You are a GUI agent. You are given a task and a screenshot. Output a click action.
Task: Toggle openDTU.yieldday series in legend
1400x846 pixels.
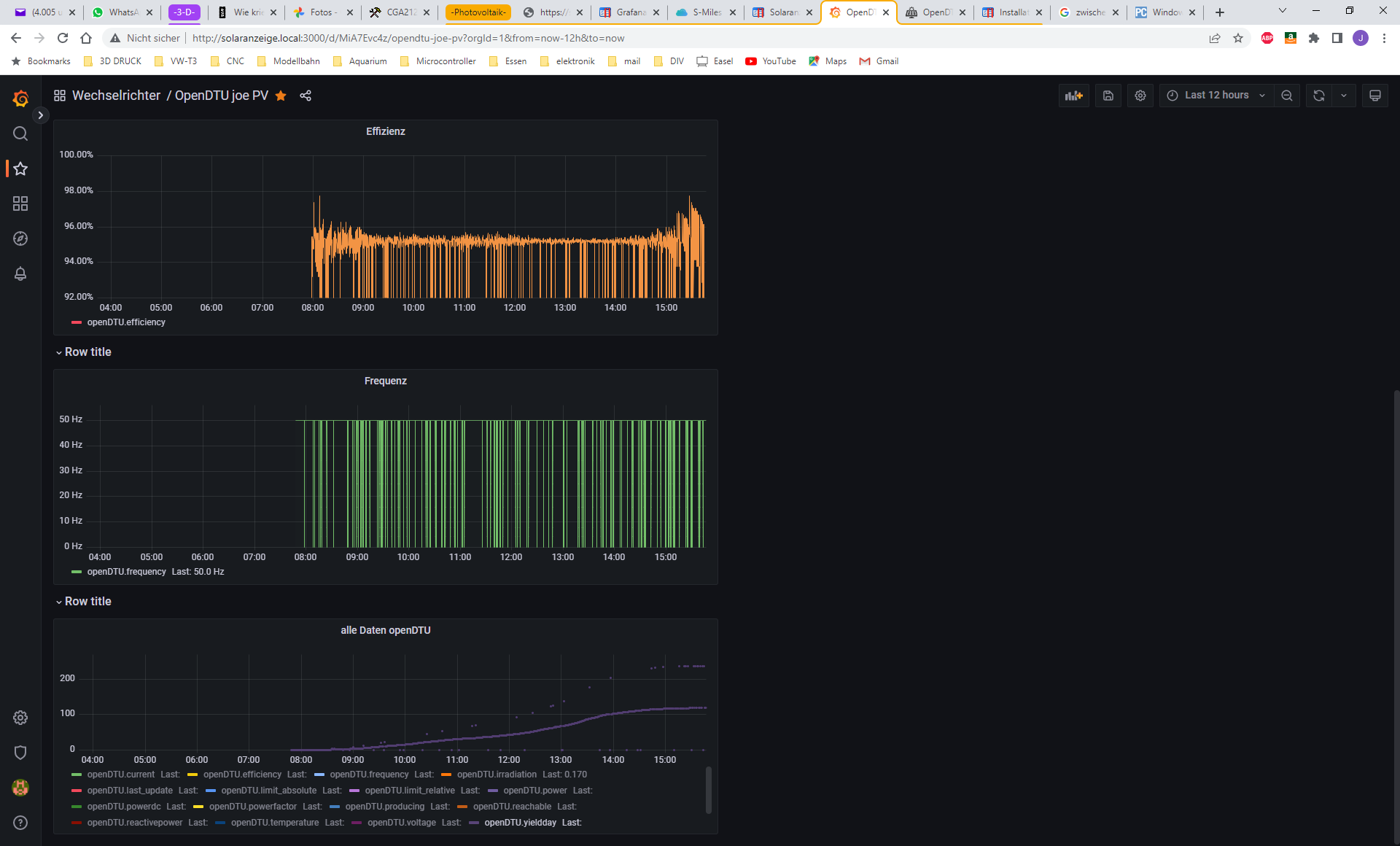(x=520, y=823)
